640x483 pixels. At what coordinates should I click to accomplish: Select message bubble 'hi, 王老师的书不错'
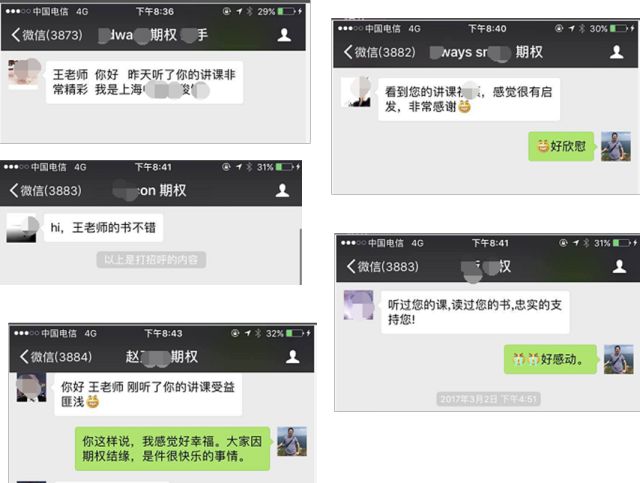click(104, 227)
